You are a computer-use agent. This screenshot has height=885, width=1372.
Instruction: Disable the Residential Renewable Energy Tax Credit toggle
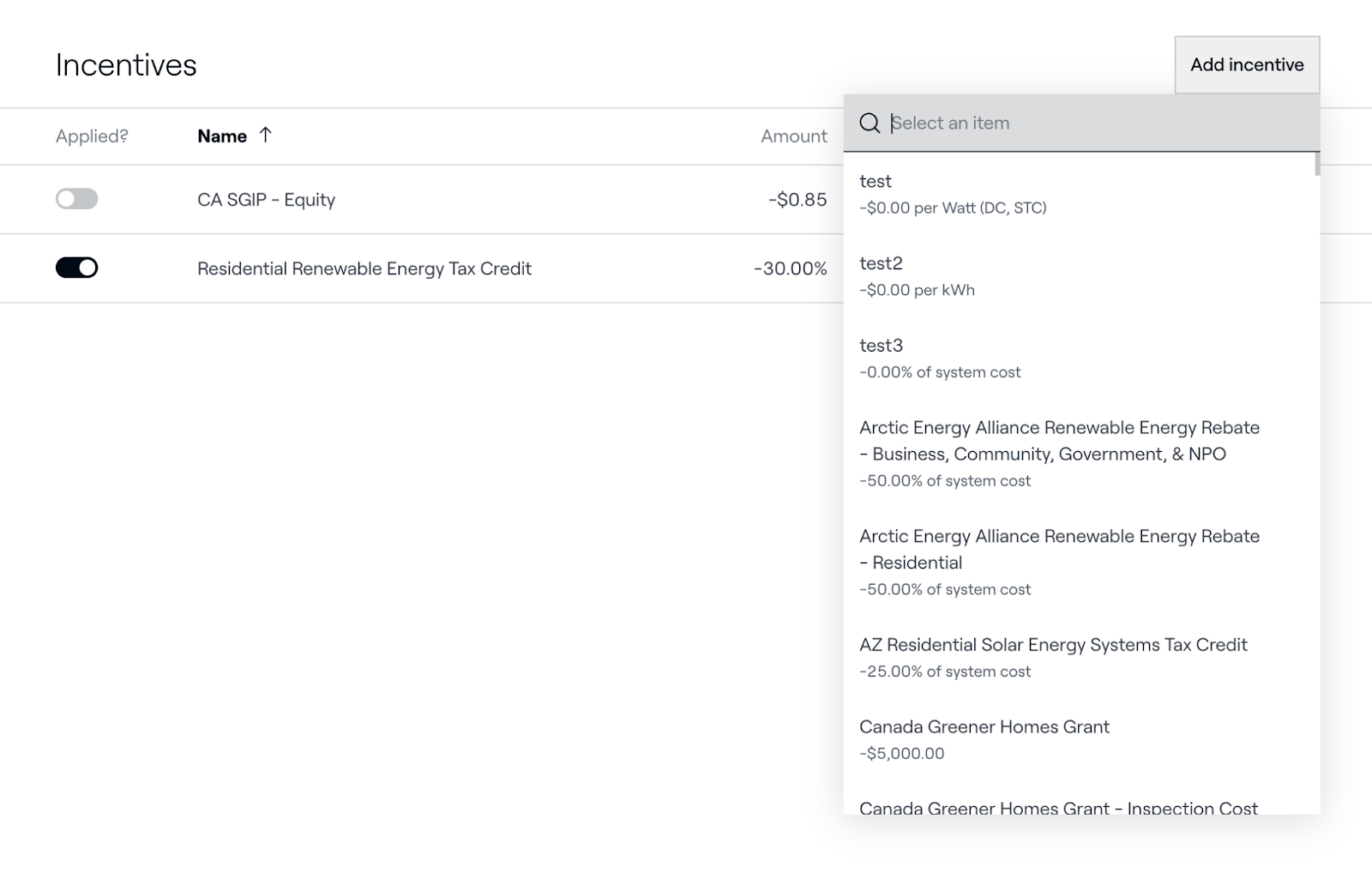click(x=77, y=268)
